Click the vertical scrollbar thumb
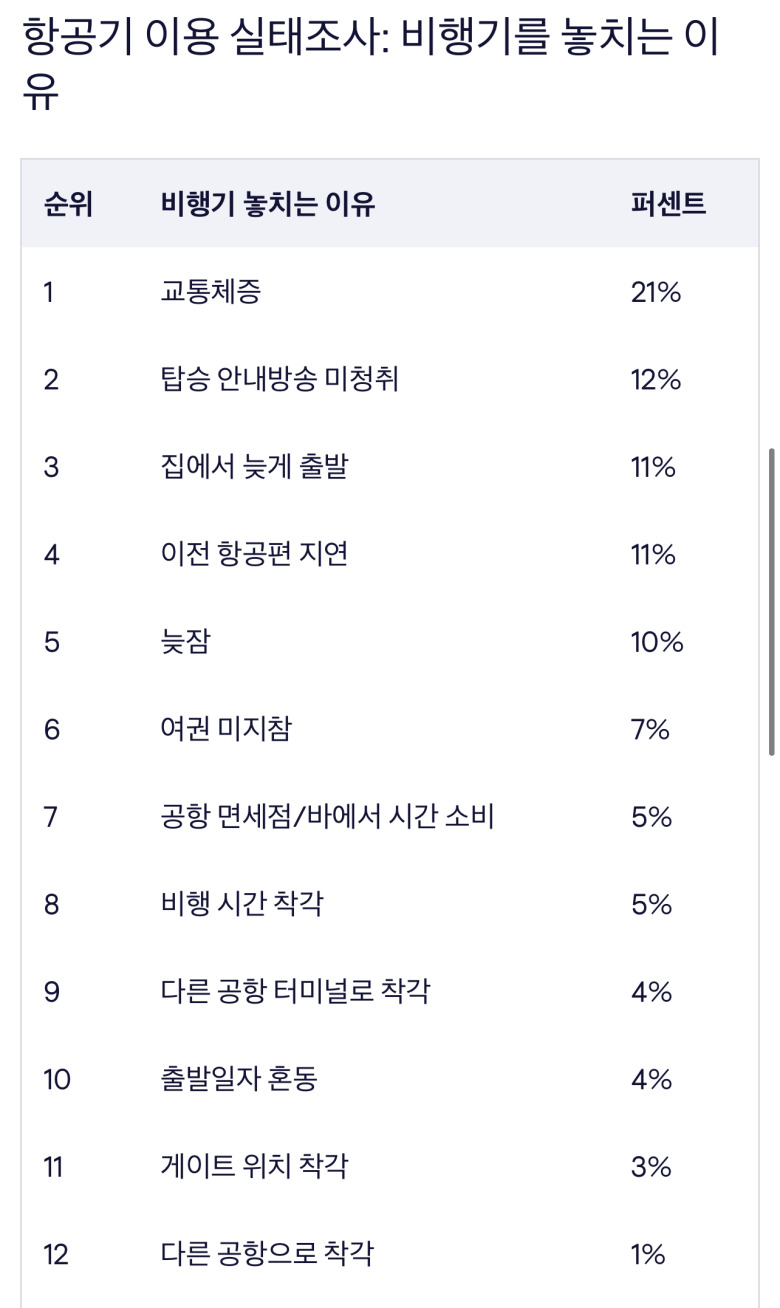Screen dimensions: 780x1308 (771, 601)
